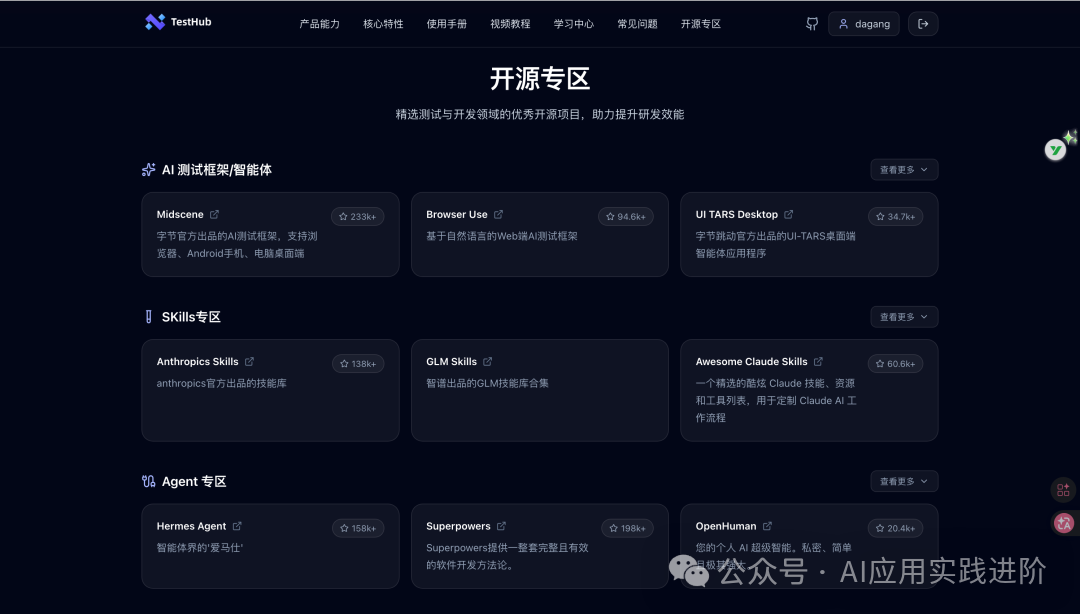
Task: Click the SKills专区 section icon
Action: [x=148, y=317]
